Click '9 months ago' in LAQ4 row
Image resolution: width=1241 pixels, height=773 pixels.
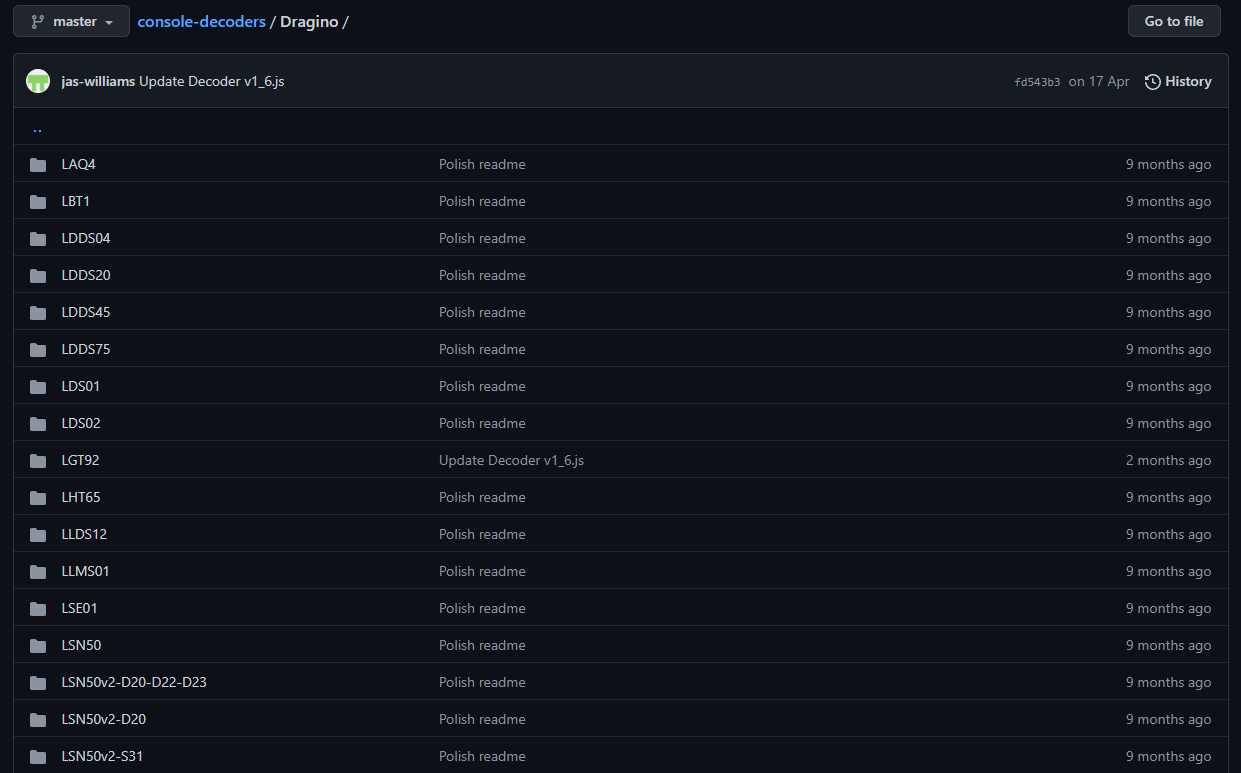pyautogui.click(x=1168, y=164)
